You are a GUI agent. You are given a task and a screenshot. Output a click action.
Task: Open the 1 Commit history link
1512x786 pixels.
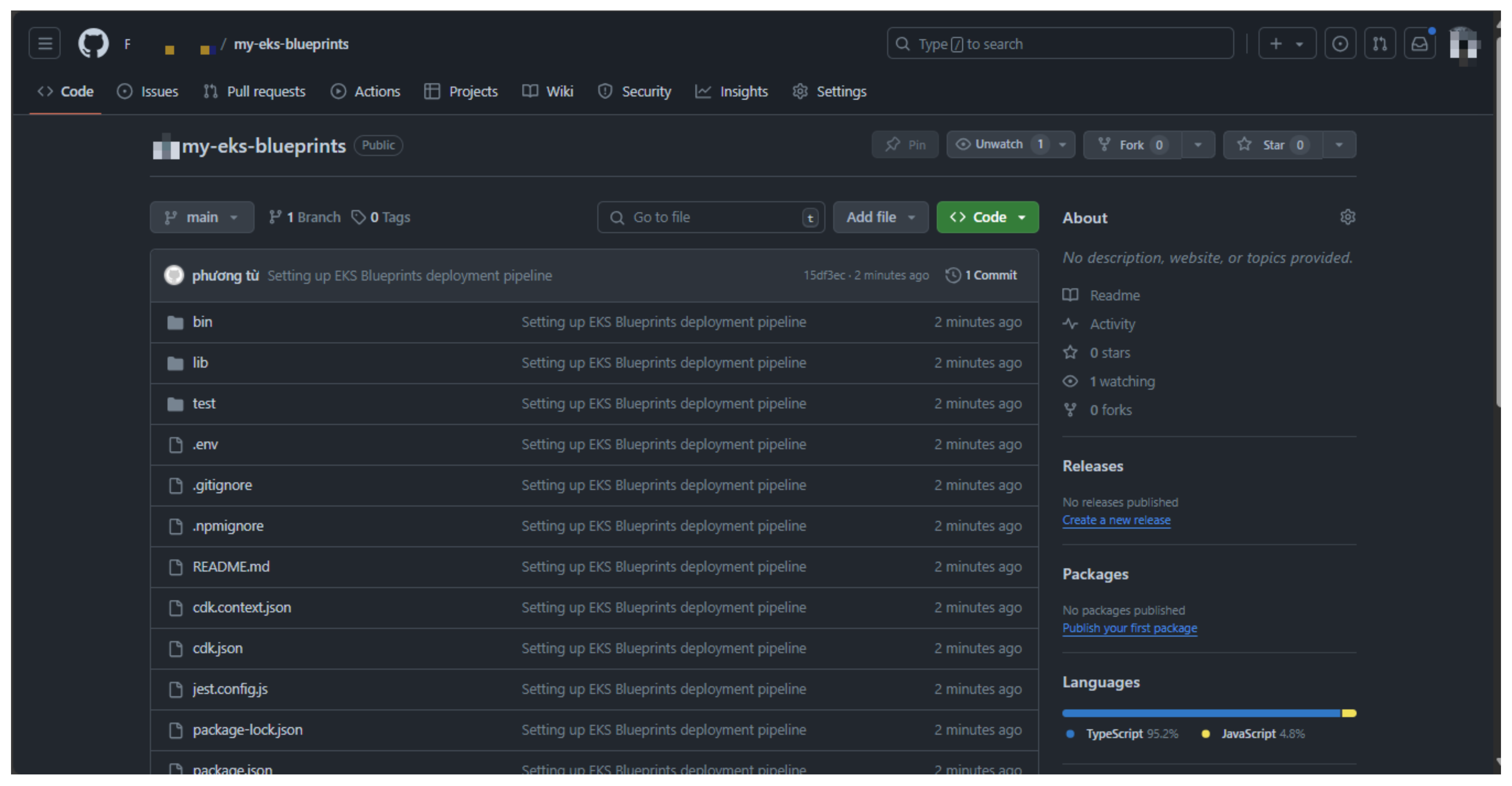click(x=981, y=275)
